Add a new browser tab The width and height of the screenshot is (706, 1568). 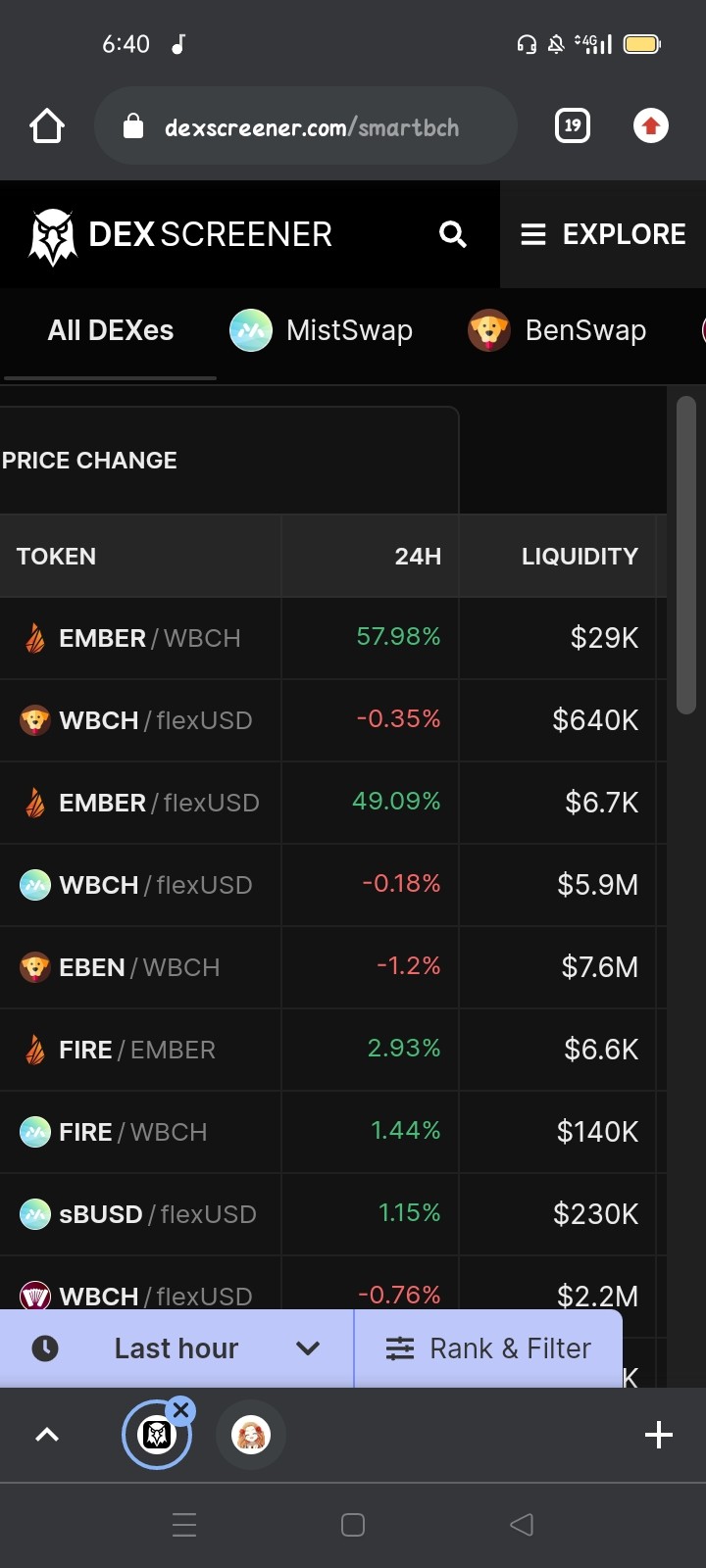pyautogui.click(x=659, y=1435)
